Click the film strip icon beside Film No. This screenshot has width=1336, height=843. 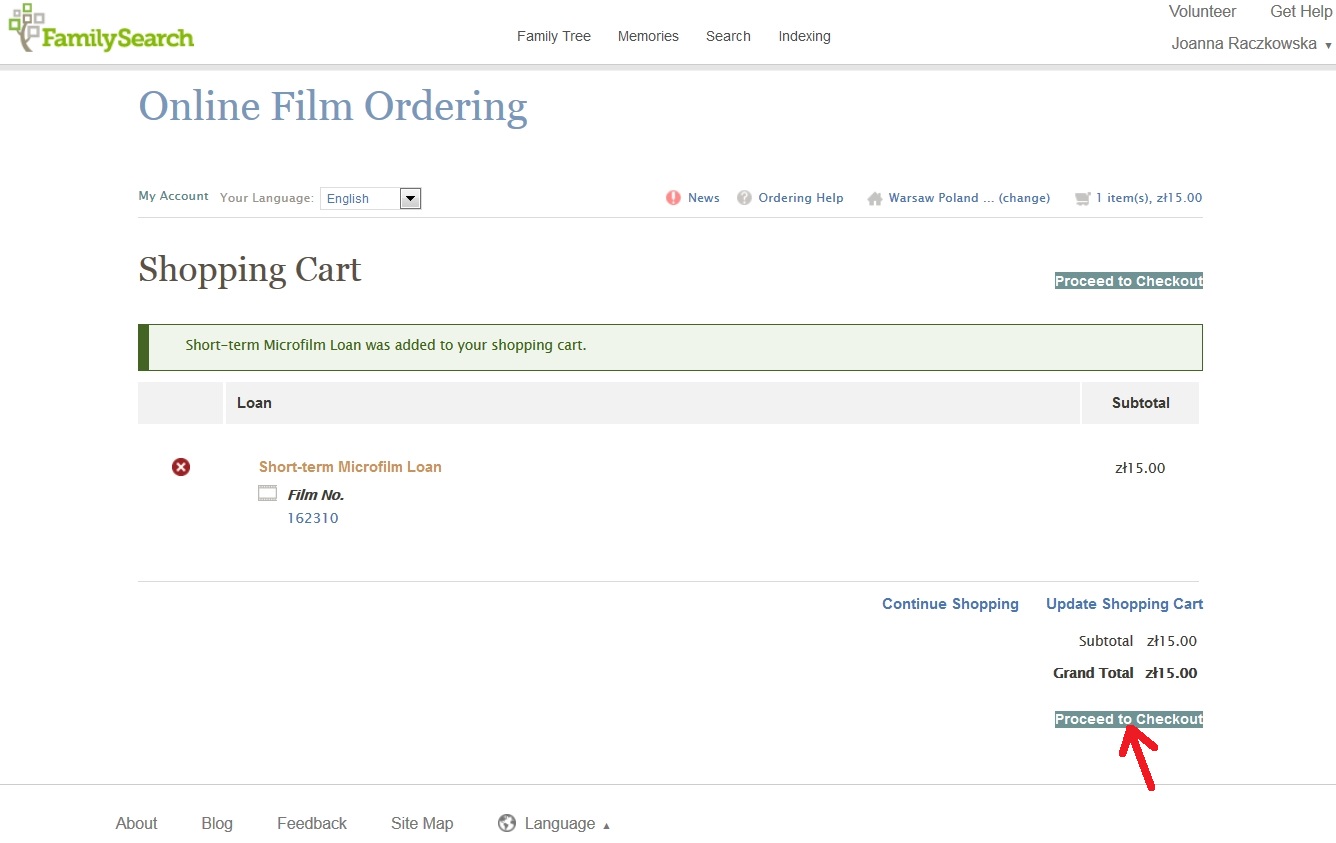pos(267,493)
